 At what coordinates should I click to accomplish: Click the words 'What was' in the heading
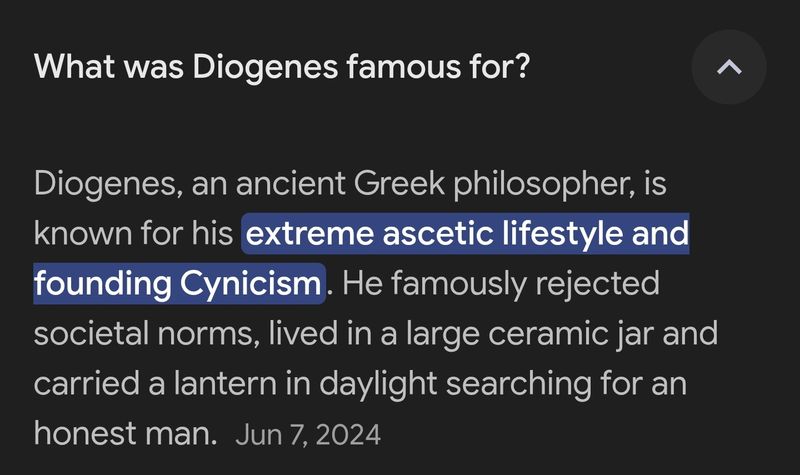pos(109,67)
